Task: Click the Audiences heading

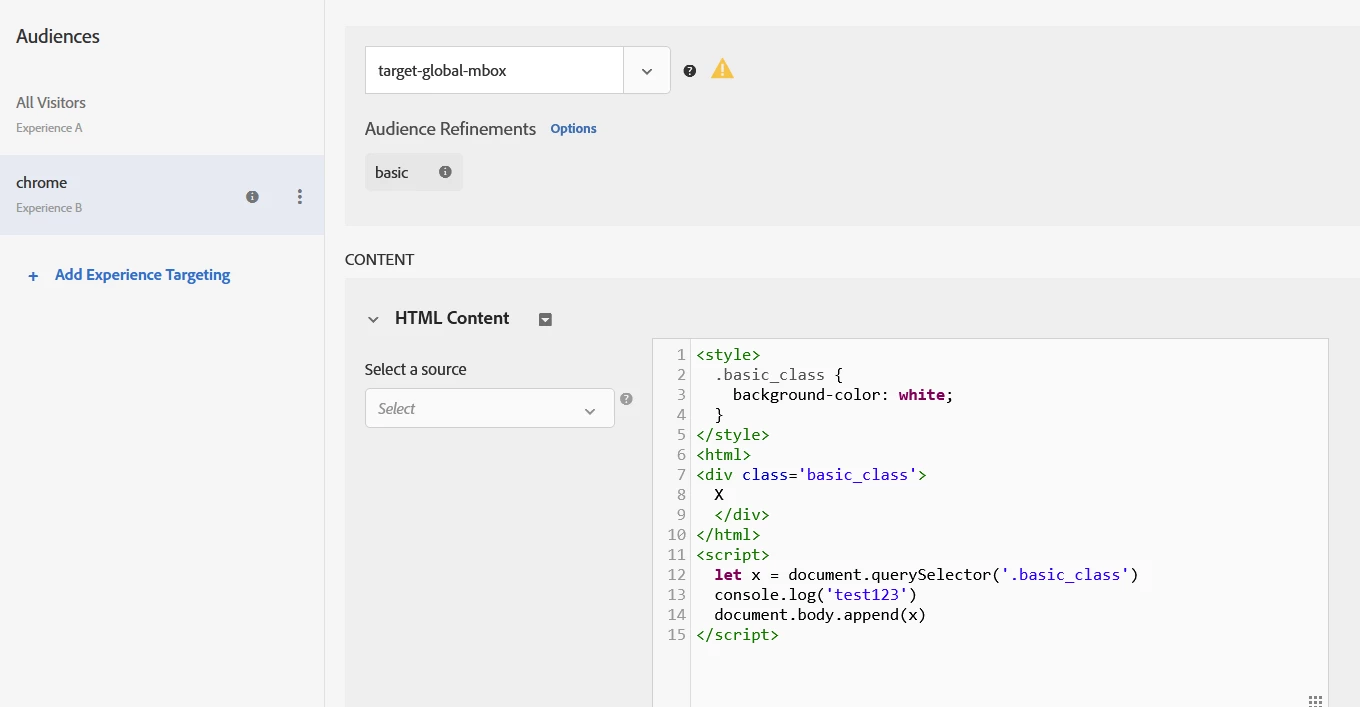Action: point(58,36)
